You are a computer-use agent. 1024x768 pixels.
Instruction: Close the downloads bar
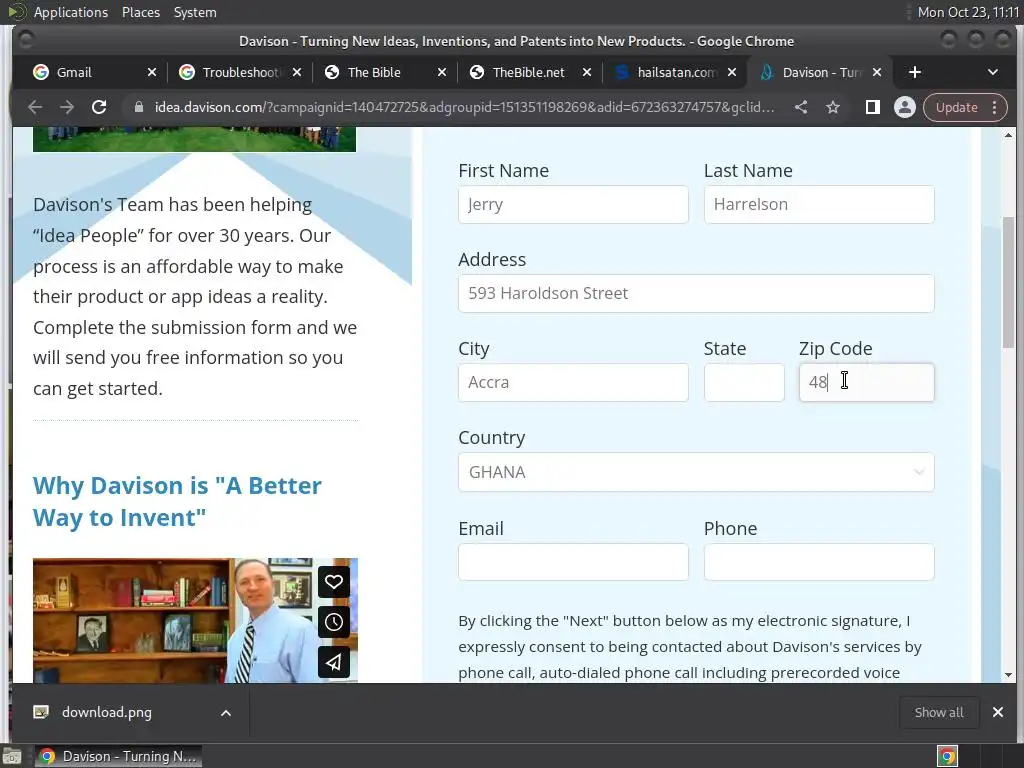[997, 712]
